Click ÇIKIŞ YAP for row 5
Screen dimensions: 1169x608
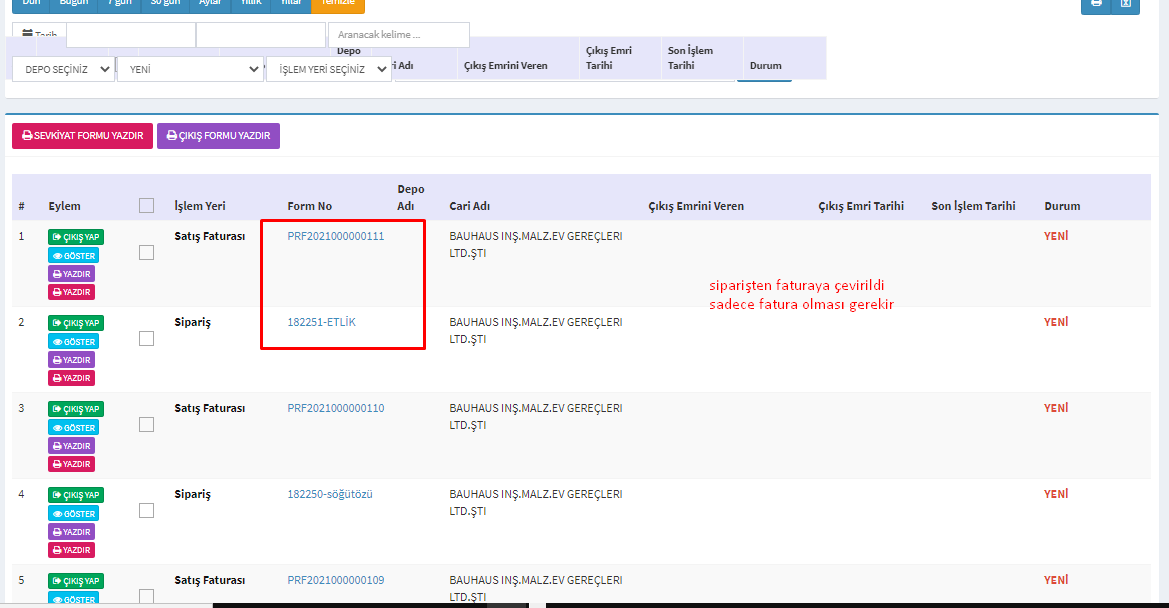75,581
